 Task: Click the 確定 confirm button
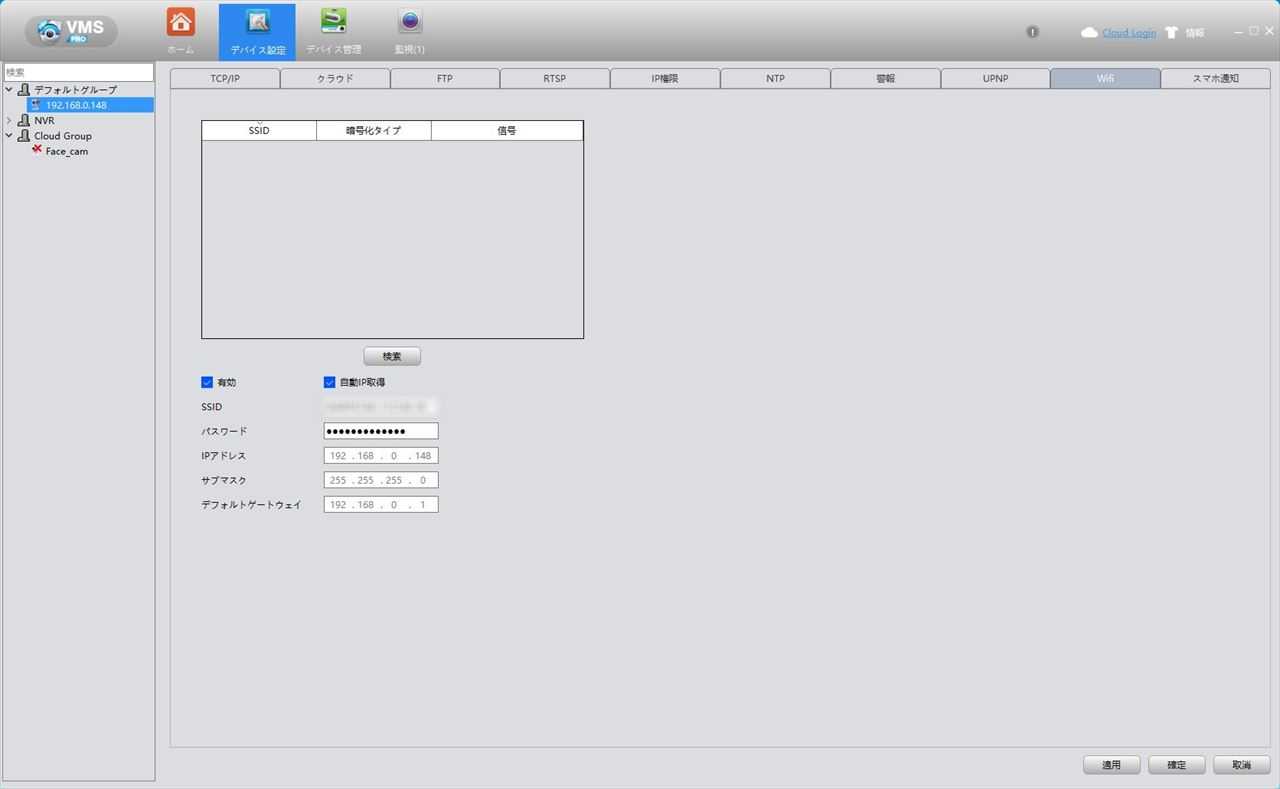click(x=1176, y=765)
